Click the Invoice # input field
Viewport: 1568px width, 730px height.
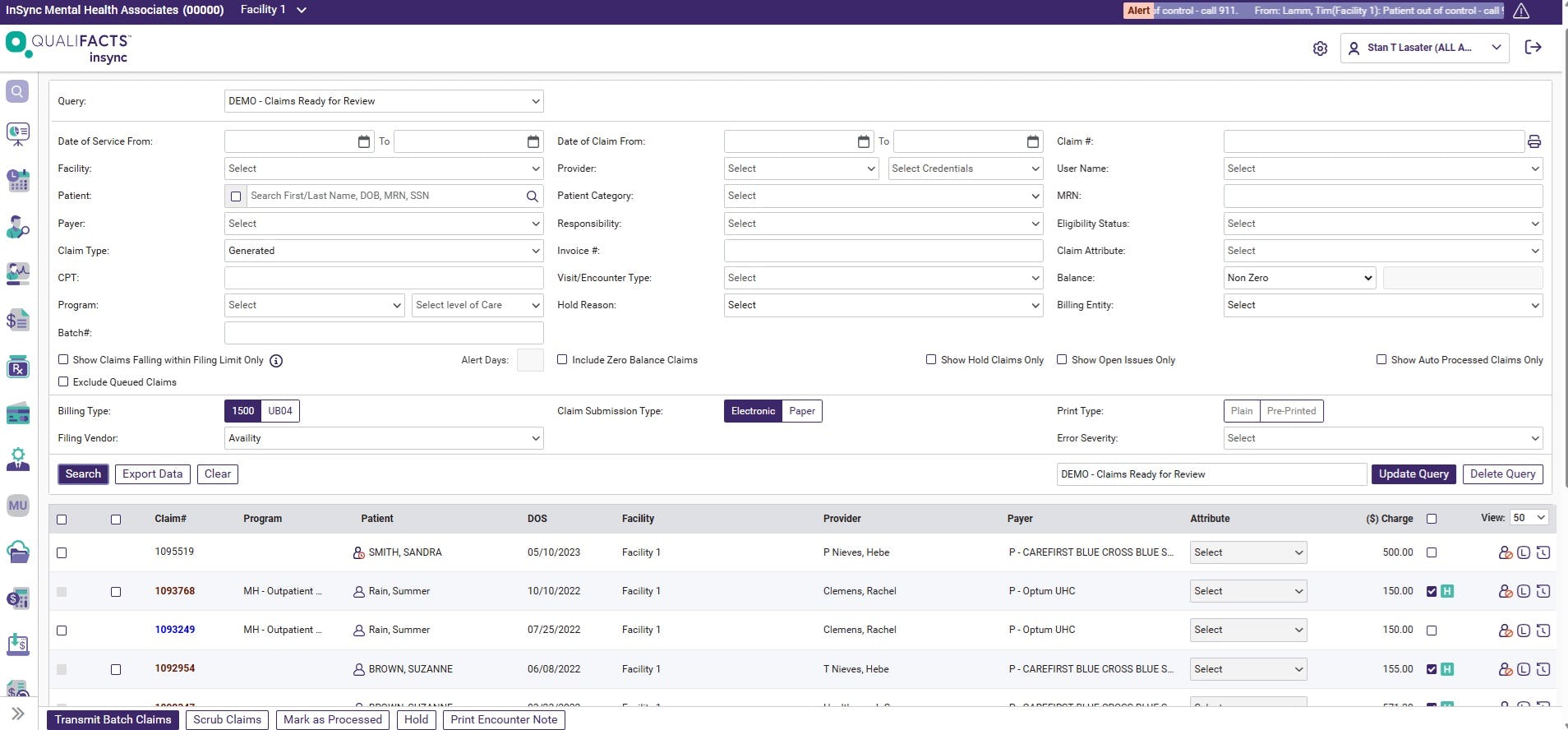tap(883, 251)
